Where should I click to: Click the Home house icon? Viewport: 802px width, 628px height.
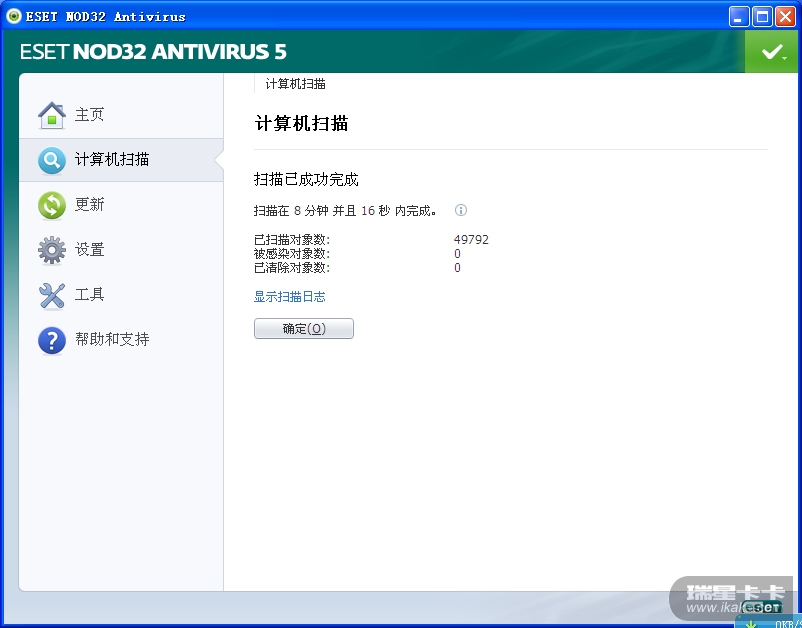click(x=52, y=115)
